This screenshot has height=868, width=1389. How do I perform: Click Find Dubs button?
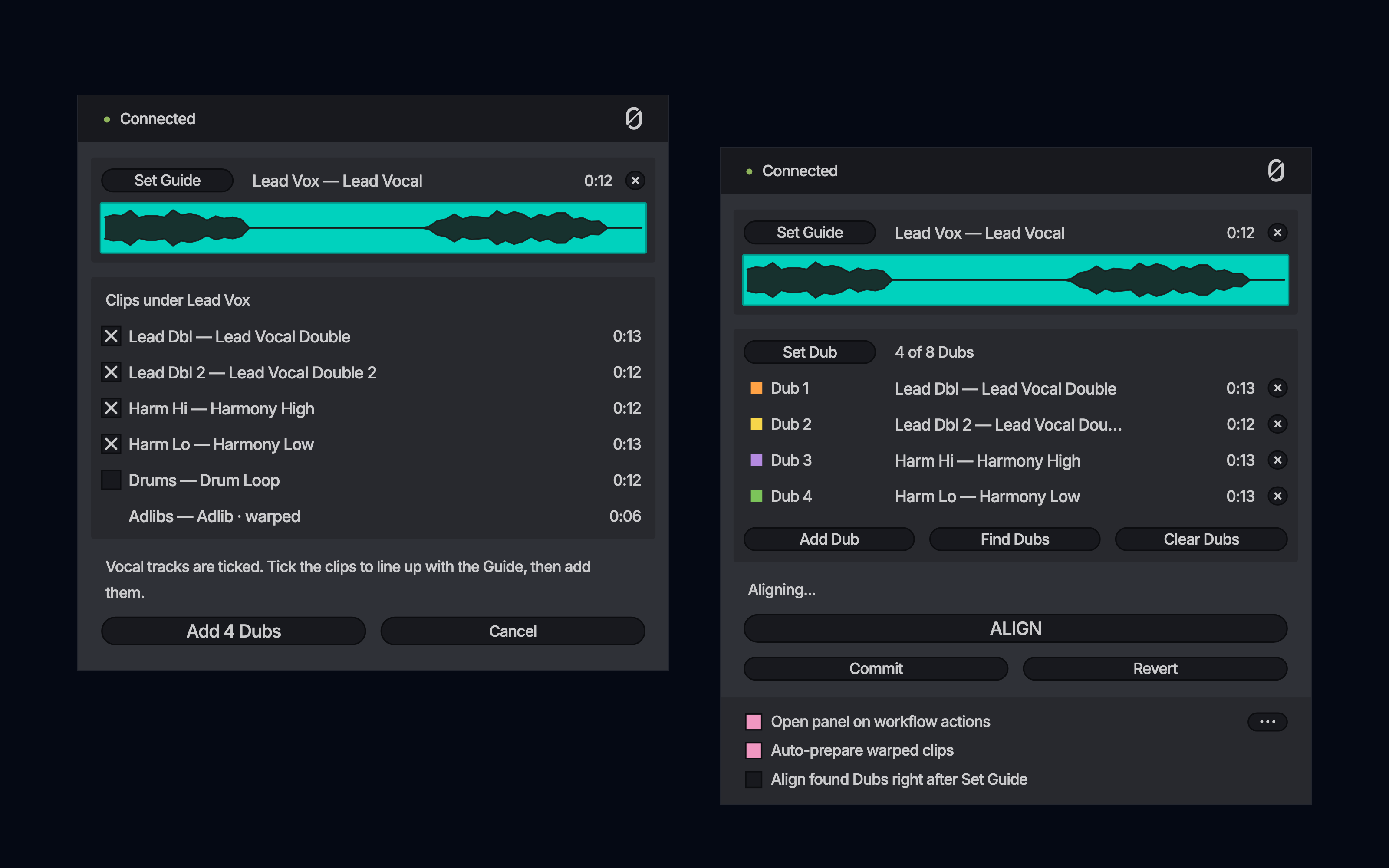point(1015,539)
